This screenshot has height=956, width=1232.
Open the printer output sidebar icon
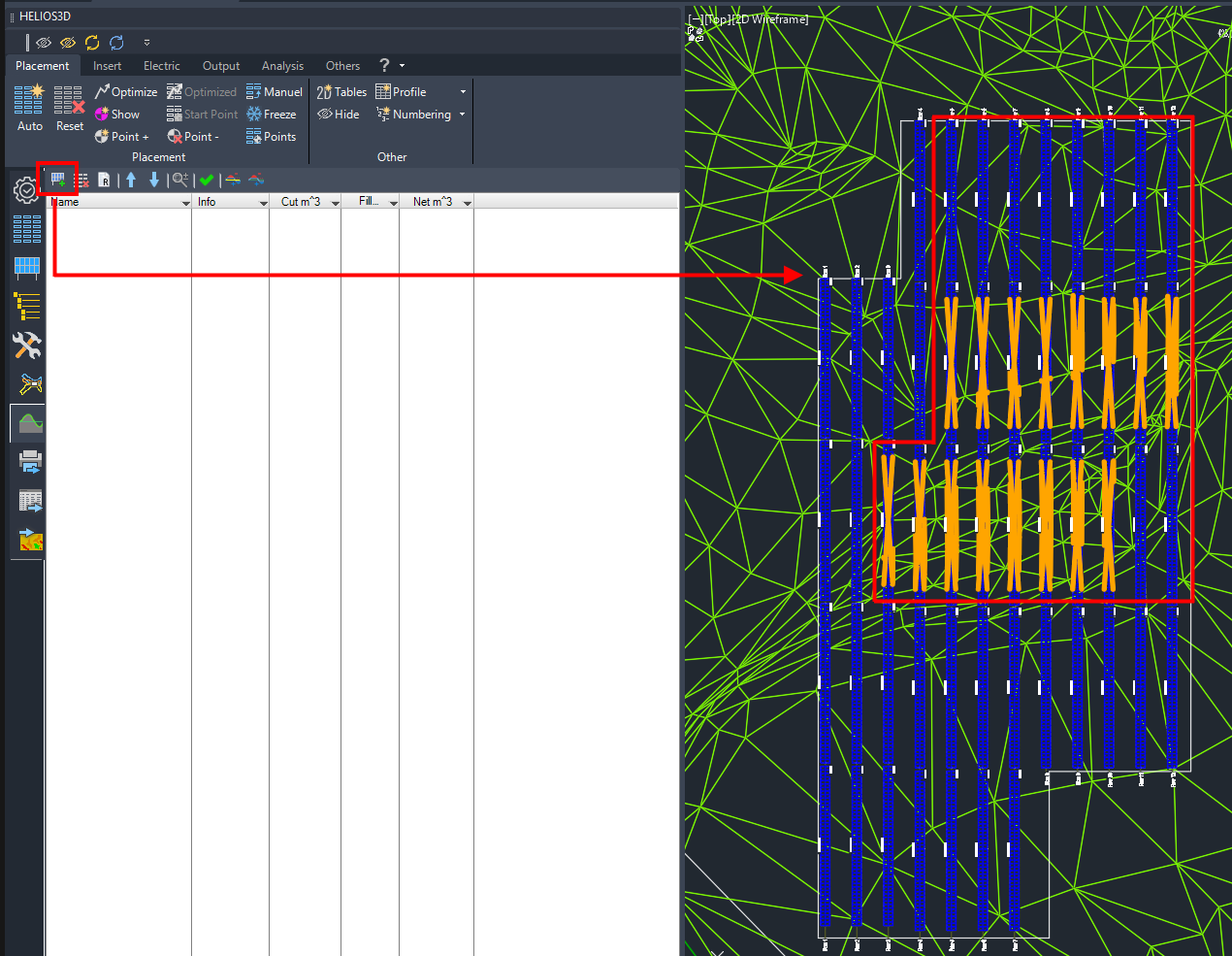pyautogui.click(x=30, y=462)
